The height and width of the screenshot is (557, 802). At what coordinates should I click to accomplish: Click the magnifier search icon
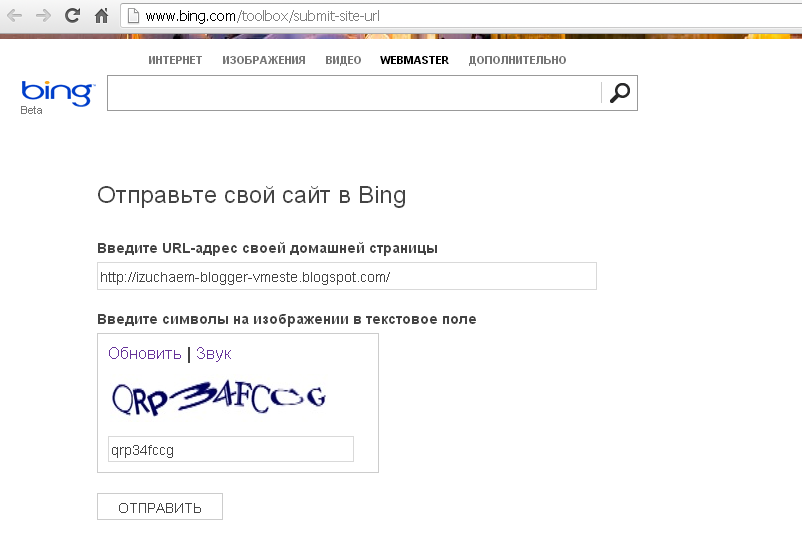620,93
